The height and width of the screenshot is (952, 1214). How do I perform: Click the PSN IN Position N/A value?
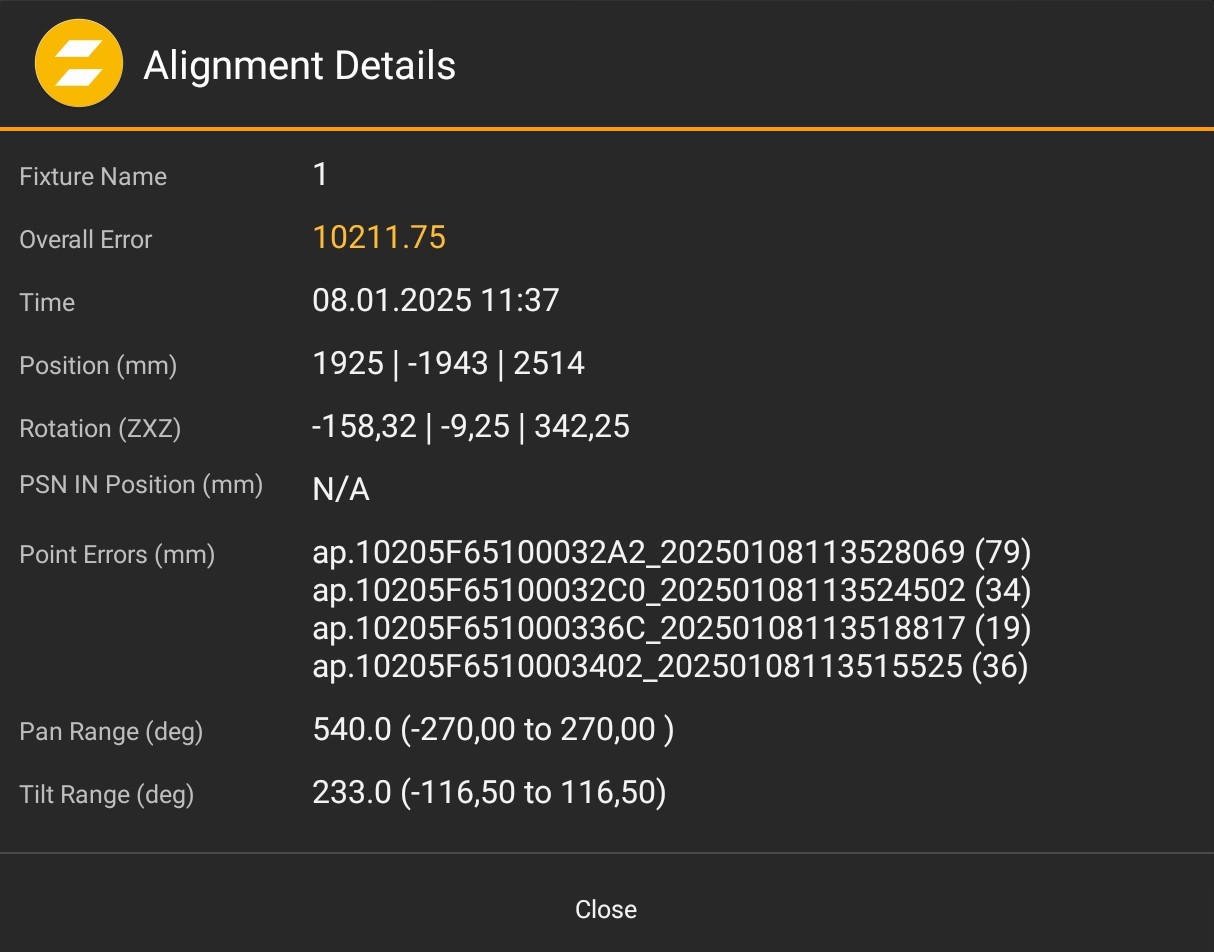coord(341,489)
